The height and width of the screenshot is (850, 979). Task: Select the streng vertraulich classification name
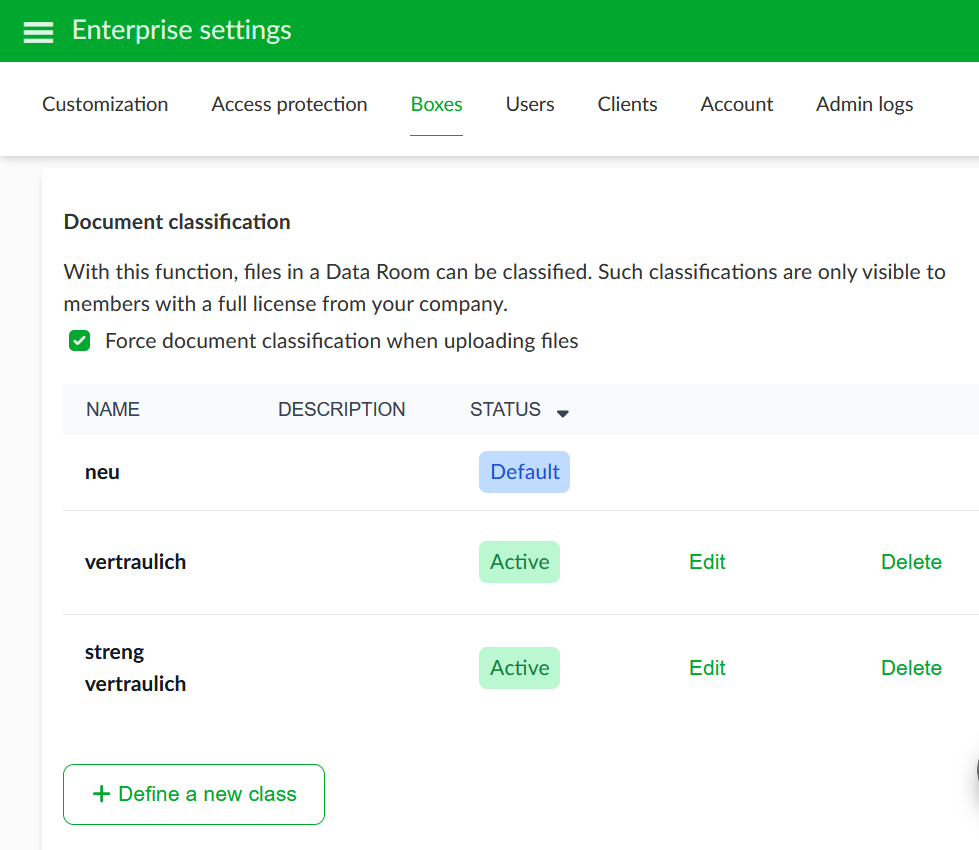click(135, 668)
